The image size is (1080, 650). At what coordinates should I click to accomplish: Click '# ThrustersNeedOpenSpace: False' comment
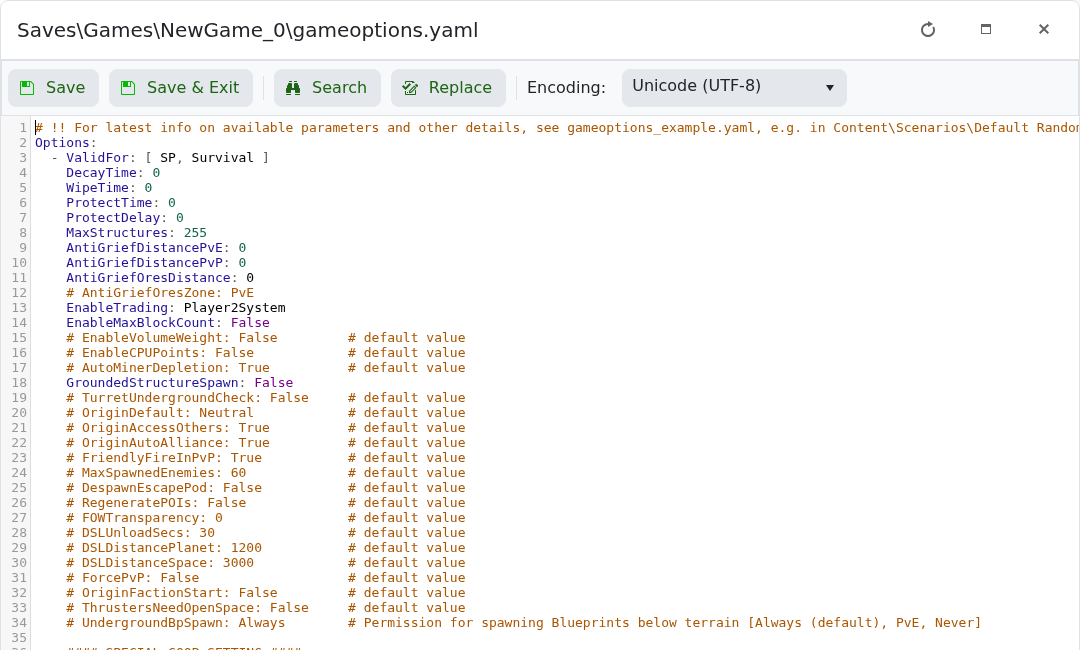point(187,608)
